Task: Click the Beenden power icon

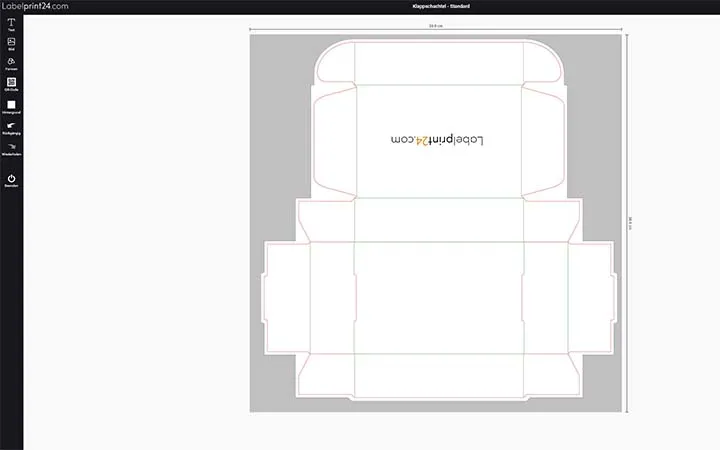Action: coord(11,179)
